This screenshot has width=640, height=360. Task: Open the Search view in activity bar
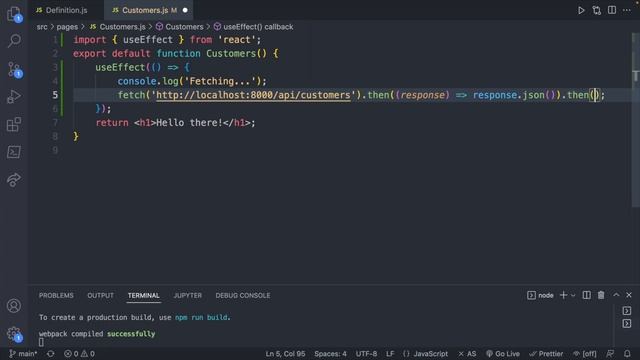pos(14,41)
